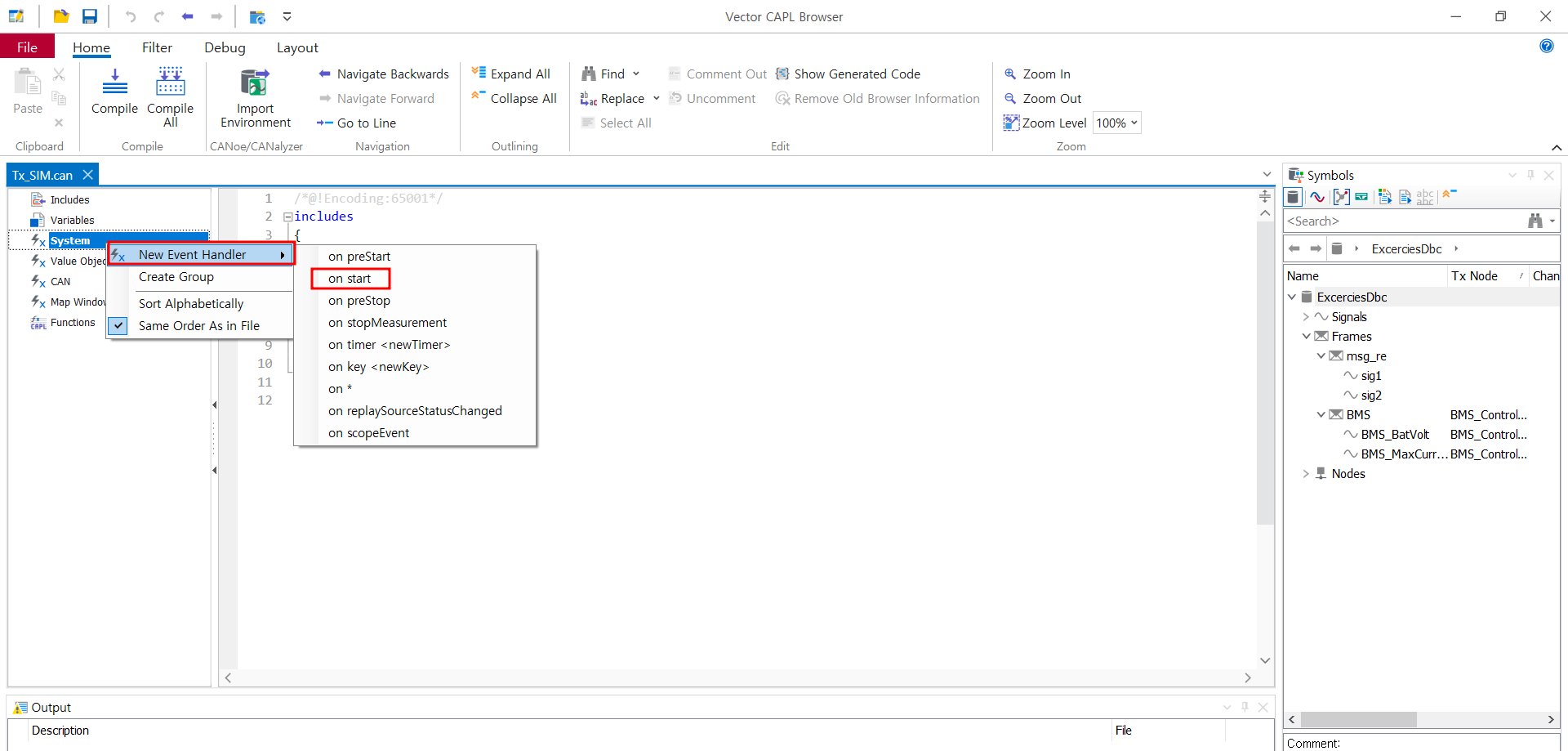Collapse the includes code block at line 2
The height and width of the screenshot is (751, 1568).
coord(287,217)
